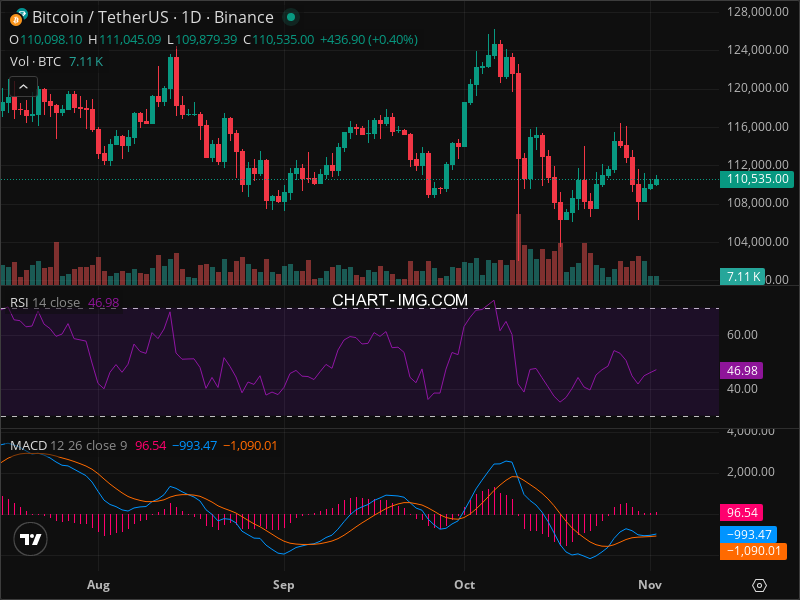
Task: Open the TradingView logo at bottom left
Action: pyautogui.click(x=31, y=538)
